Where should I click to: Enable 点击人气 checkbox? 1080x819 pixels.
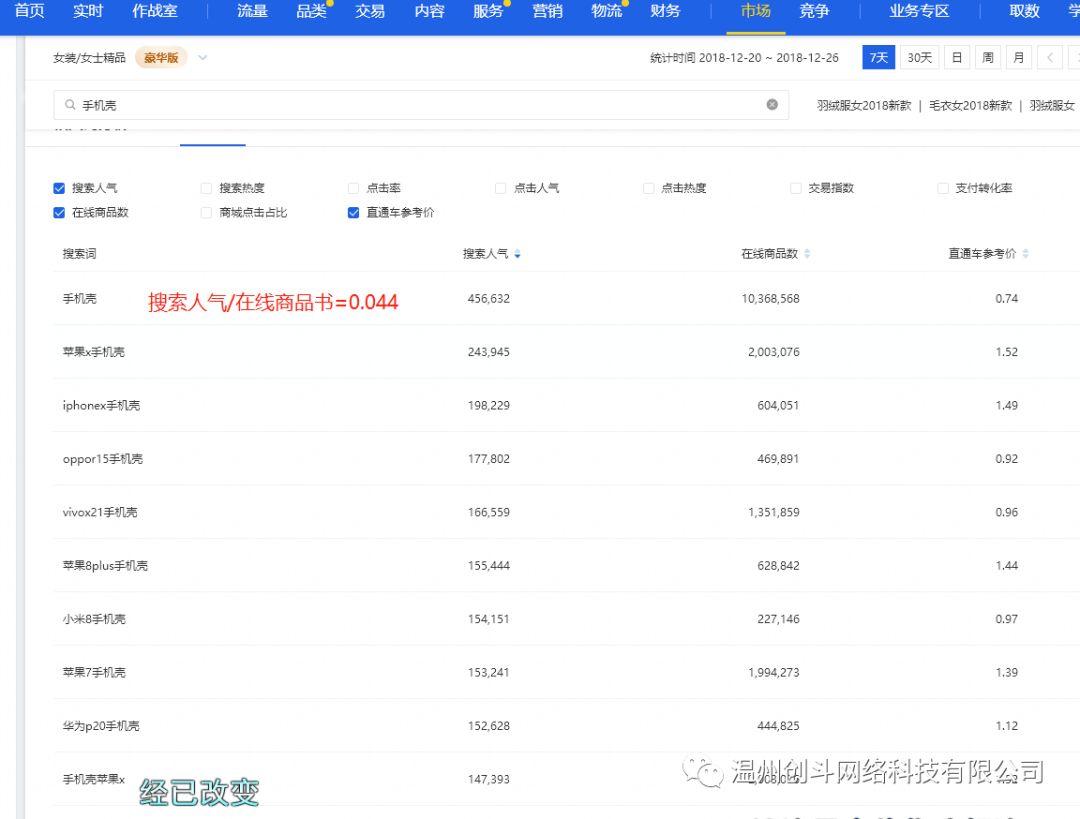pyautogui.click(x=501, y=188)
